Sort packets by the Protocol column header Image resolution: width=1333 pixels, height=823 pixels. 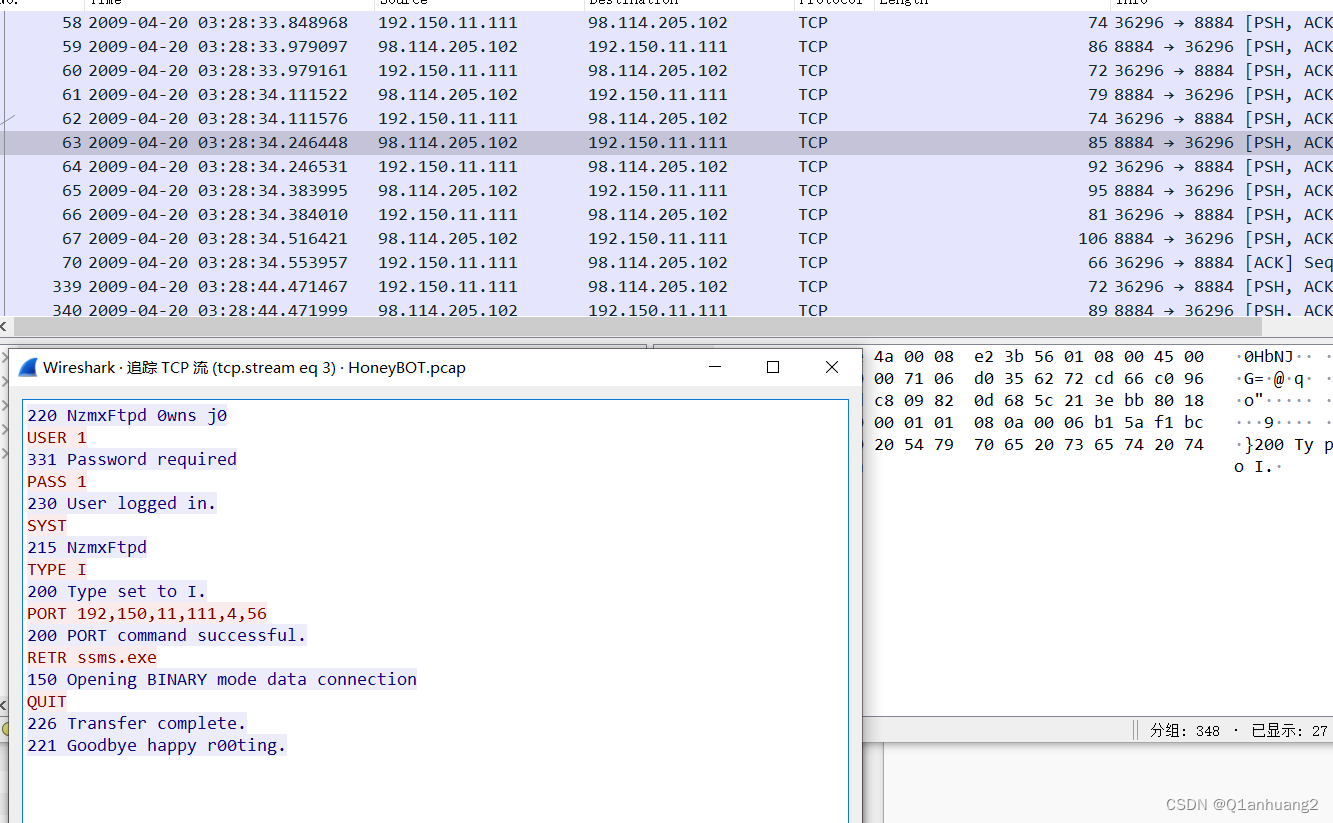pos(829,3)
